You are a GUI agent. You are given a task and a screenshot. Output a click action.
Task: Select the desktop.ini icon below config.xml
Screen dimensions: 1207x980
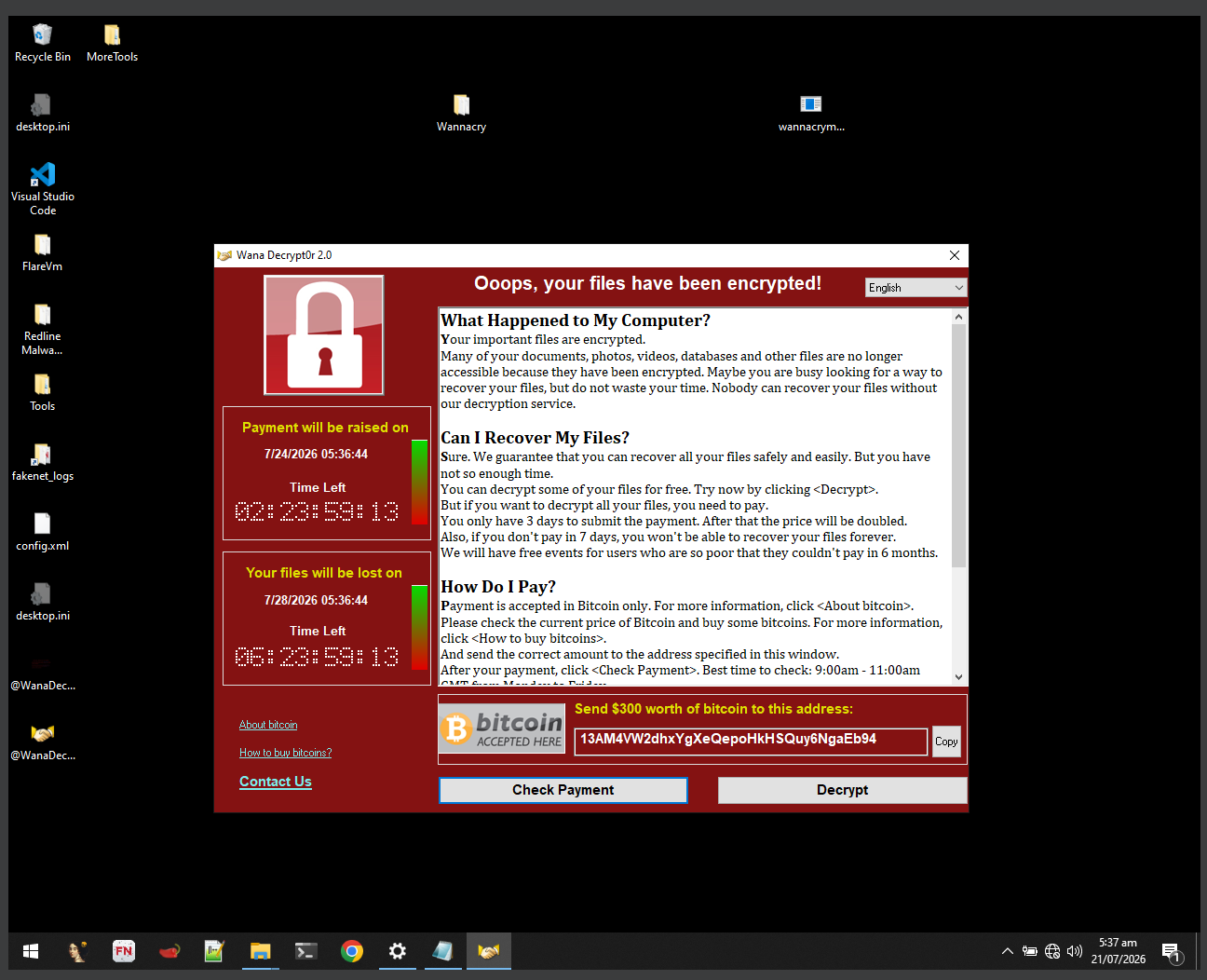[x=43, y=602]
